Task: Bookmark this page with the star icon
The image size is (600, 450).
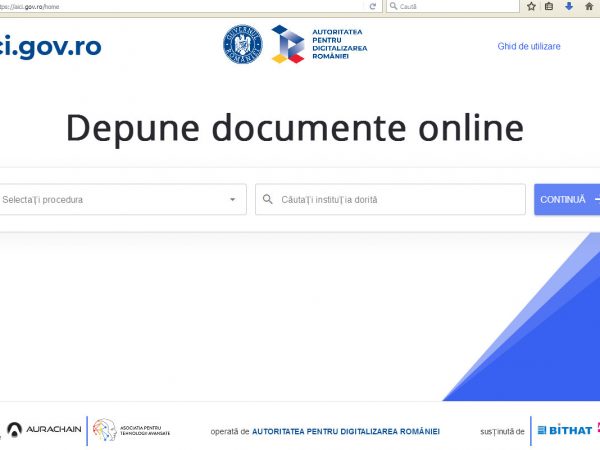Action: click(x=531, y=6)
